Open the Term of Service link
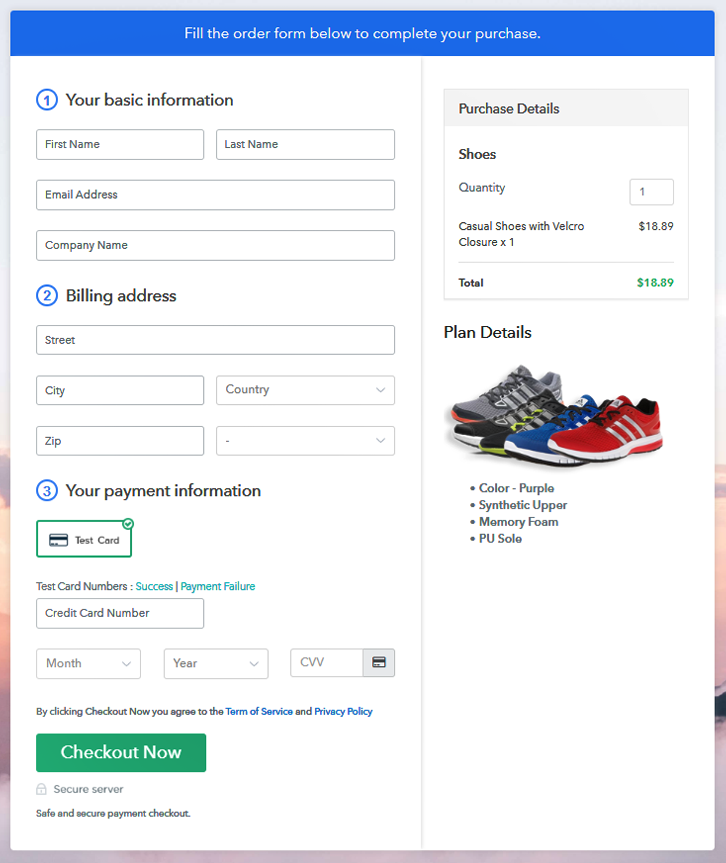 [259, 711]
